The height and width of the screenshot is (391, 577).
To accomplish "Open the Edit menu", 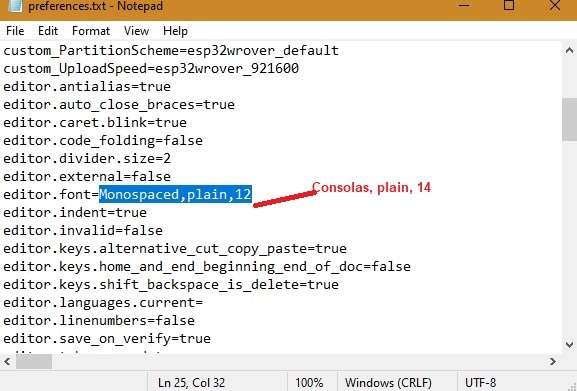I will coord(48,31).
